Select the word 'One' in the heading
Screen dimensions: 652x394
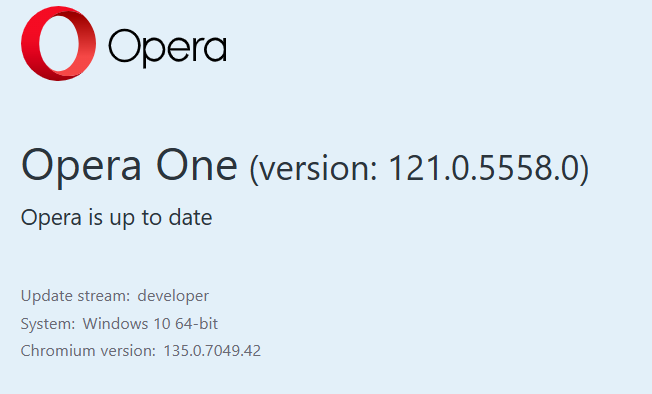pyautogui.click(x=197, y=165)
